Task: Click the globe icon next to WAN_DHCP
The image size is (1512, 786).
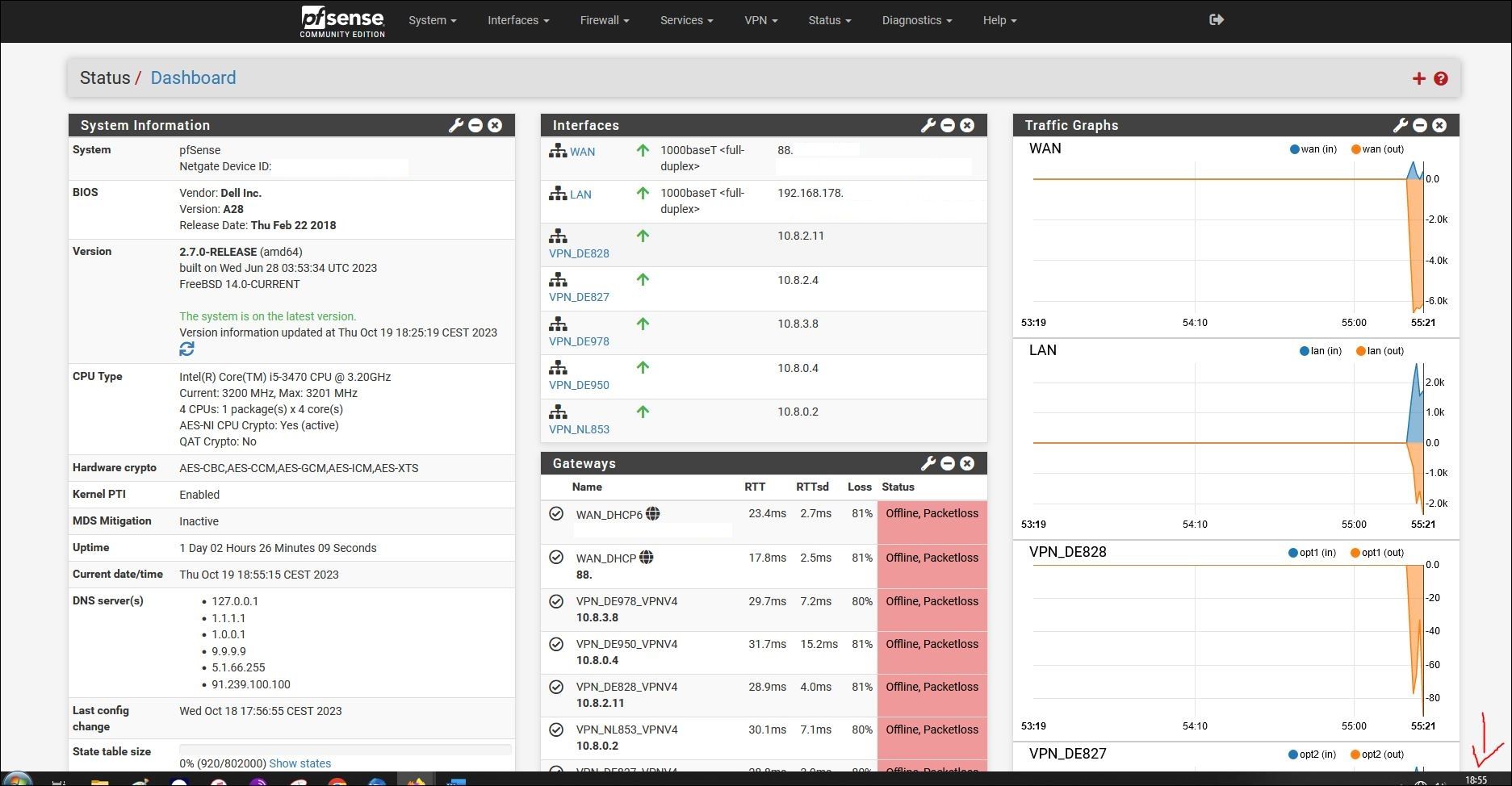Action: tap(647, 557)
